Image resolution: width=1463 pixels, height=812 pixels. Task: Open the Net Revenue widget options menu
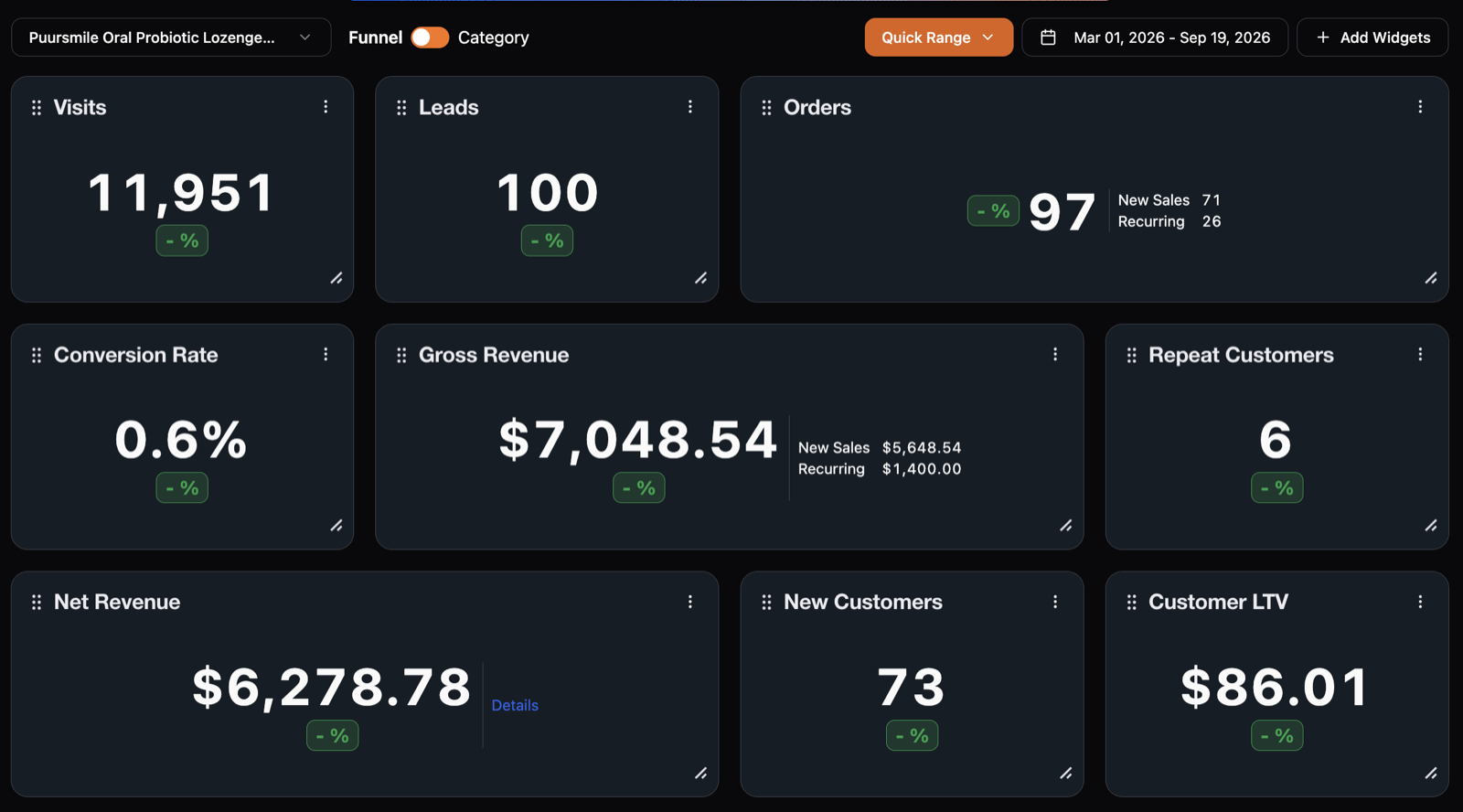[x=690, y=602]
